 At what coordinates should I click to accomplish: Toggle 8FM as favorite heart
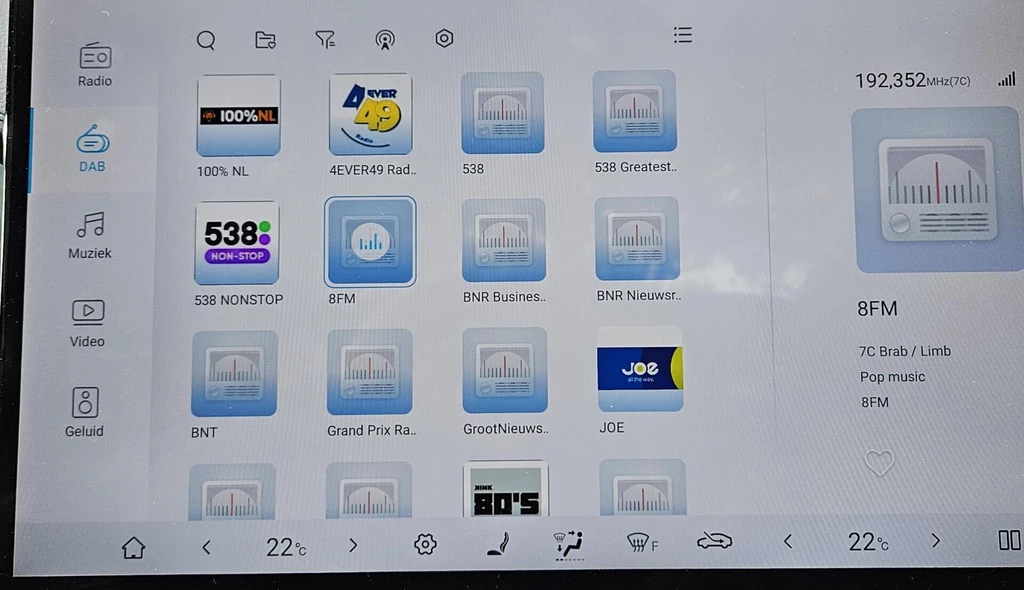coord(879,462)
